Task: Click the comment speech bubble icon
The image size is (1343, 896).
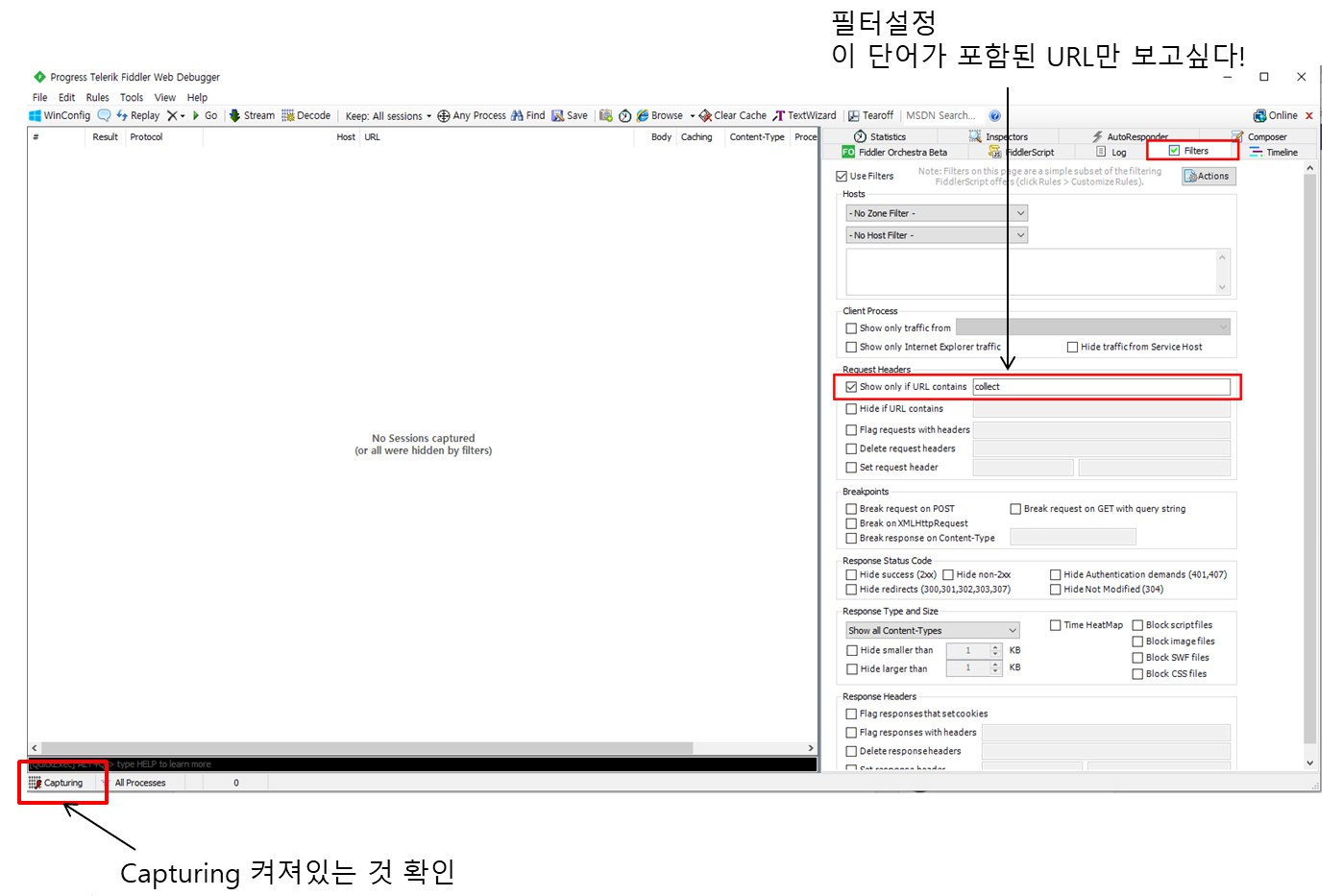Action: (x=104, y=115)
